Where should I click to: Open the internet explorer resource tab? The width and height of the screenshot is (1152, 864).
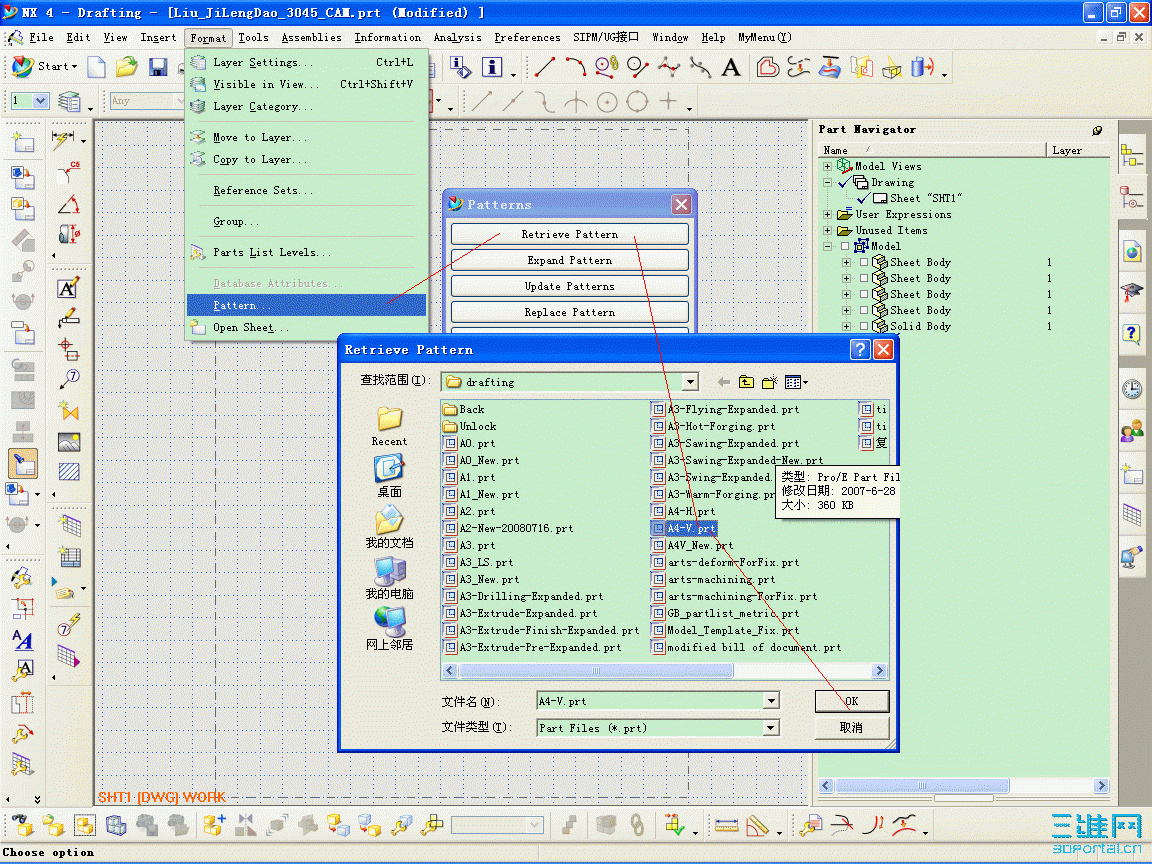1132,252
